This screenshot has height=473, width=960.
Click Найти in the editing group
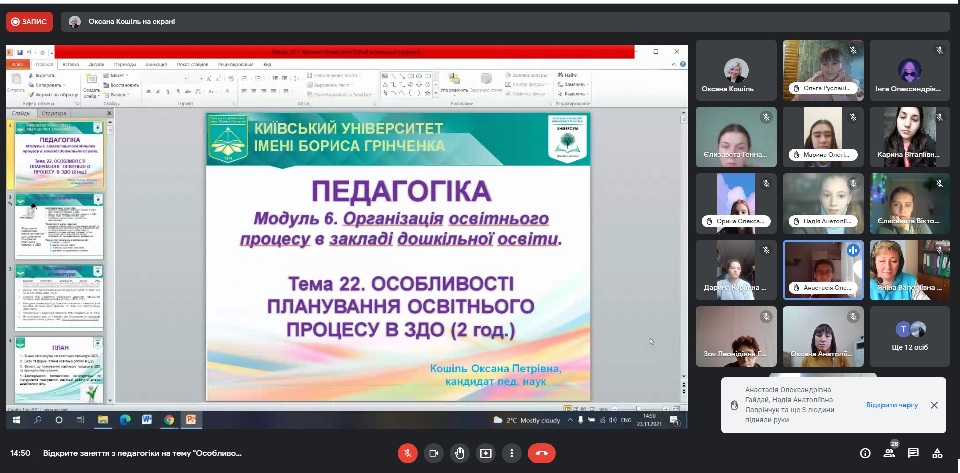coord(567,75)
